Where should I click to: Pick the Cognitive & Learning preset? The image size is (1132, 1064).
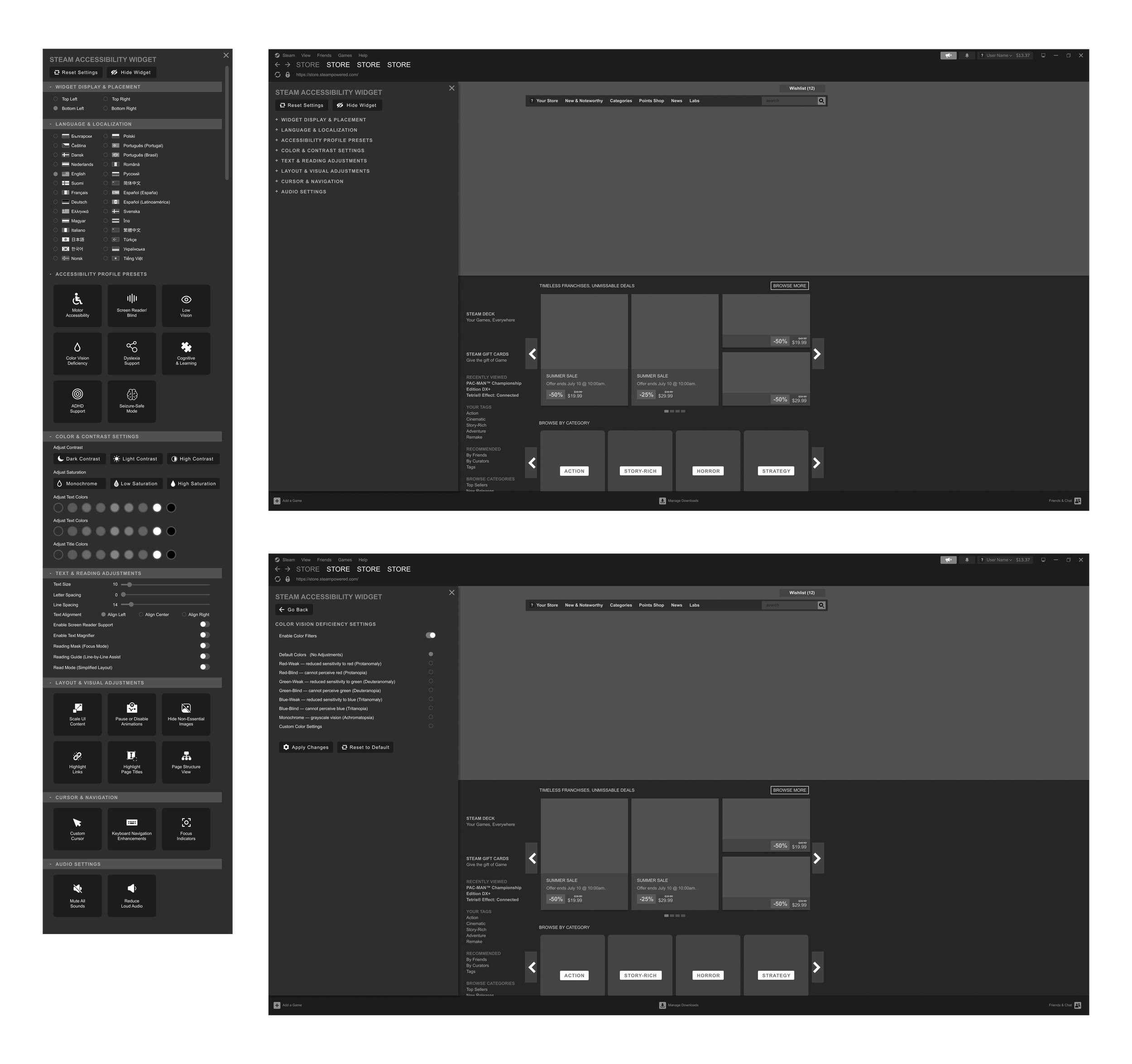tap(186, 354)
